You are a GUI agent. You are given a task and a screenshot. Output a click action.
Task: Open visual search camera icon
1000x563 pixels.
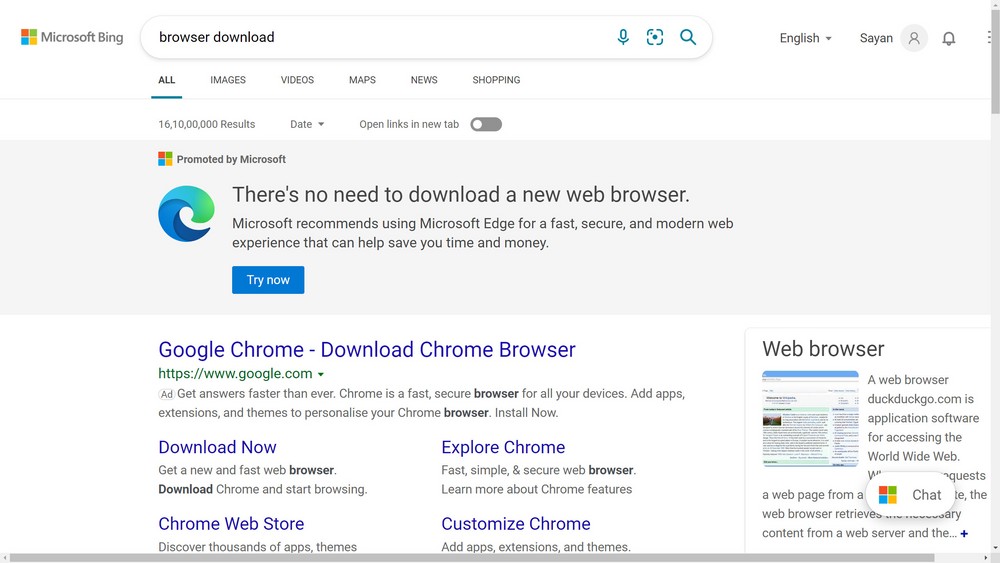tap(655, 37)
